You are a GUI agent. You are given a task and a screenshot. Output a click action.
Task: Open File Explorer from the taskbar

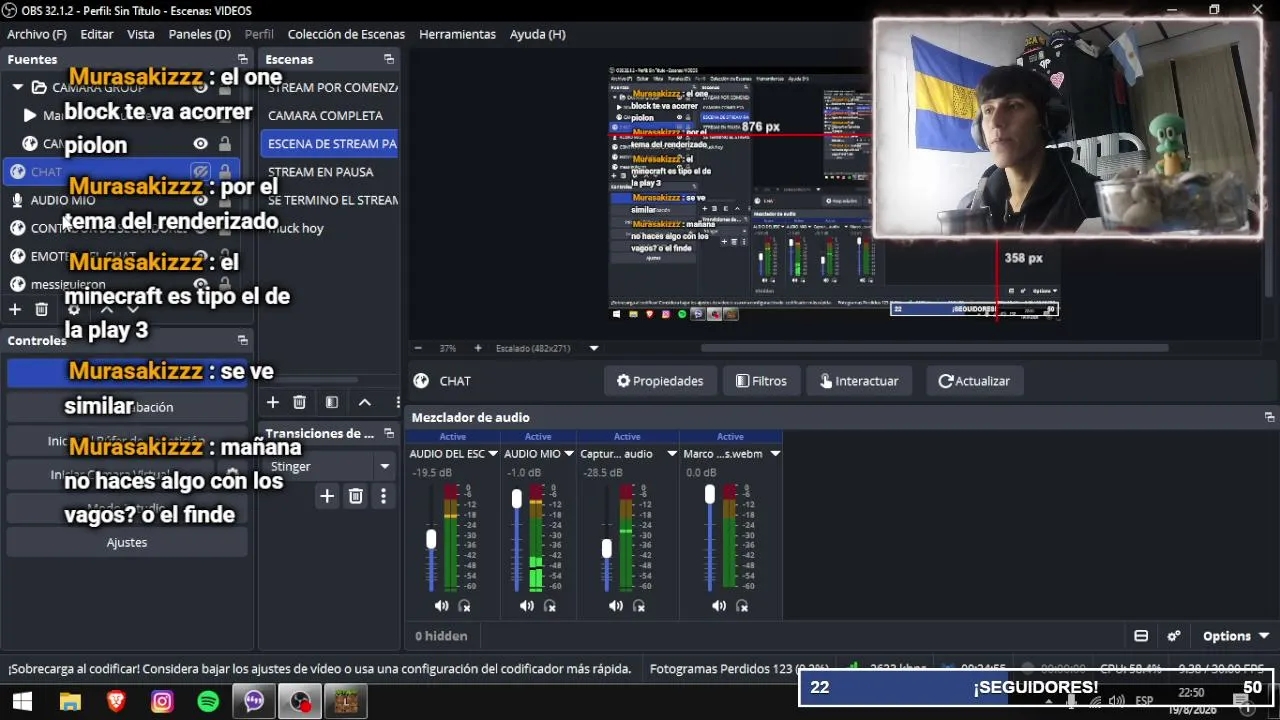coord(70,702)
